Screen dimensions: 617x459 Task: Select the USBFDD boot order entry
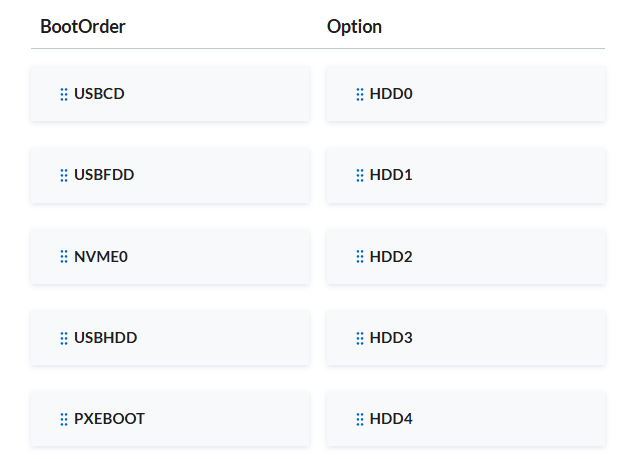click(170, 175)
